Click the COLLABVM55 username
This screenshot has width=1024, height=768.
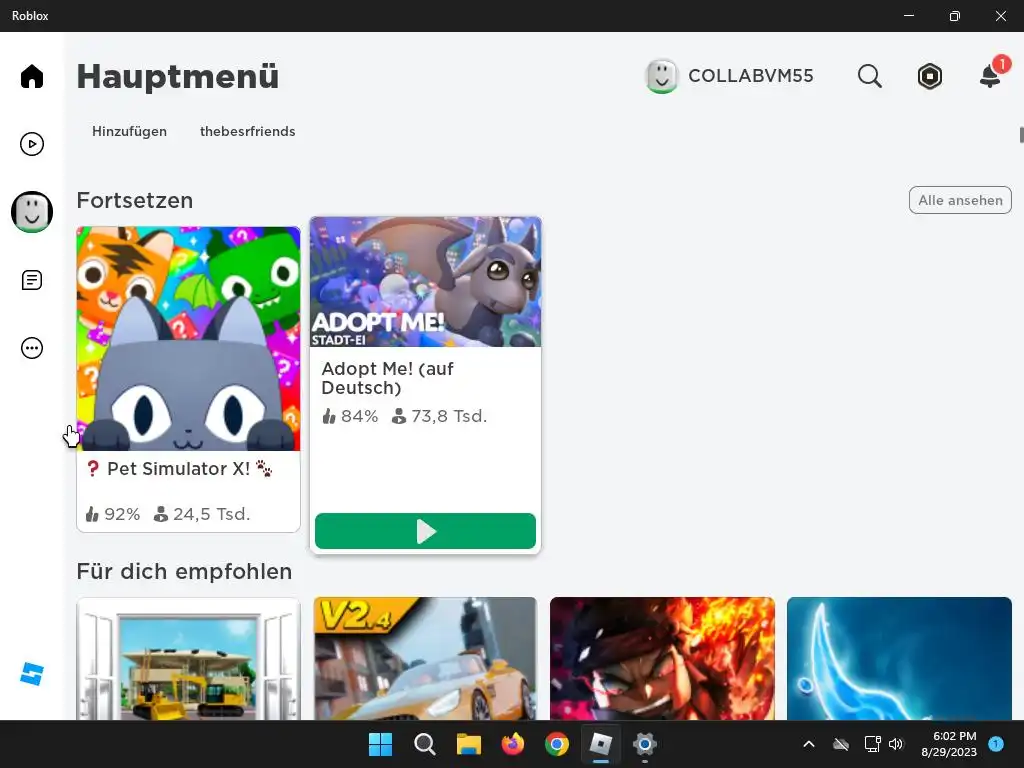[751, 76]
